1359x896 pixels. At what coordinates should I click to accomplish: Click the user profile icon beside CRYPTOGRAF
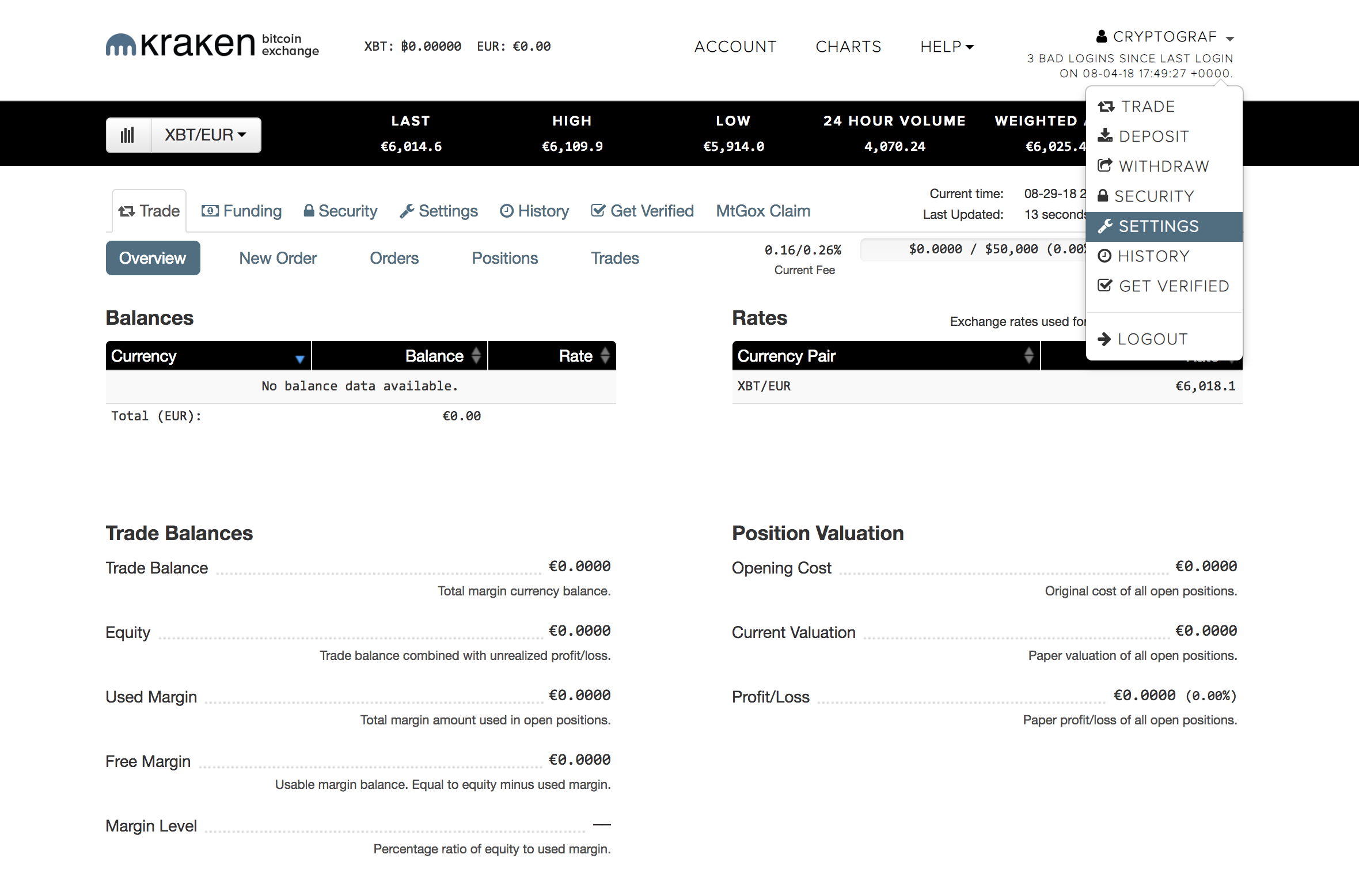(x=1101, y=36)
